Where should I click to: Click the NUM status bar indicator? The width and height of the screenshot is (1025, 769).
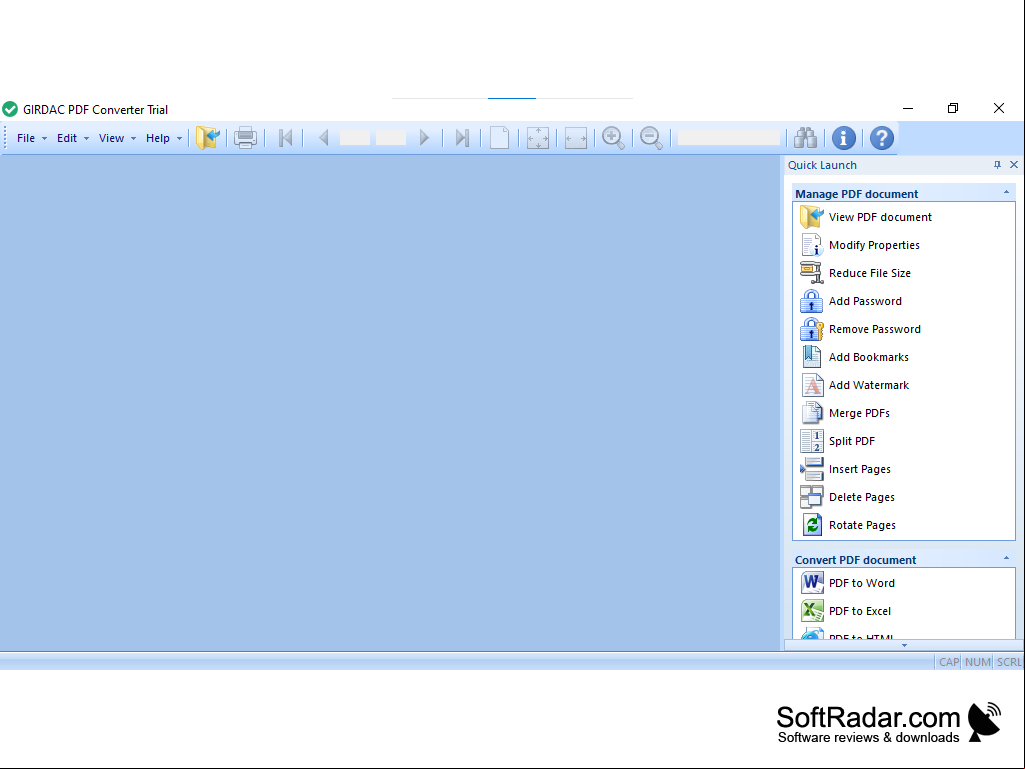tap(978, 662)
